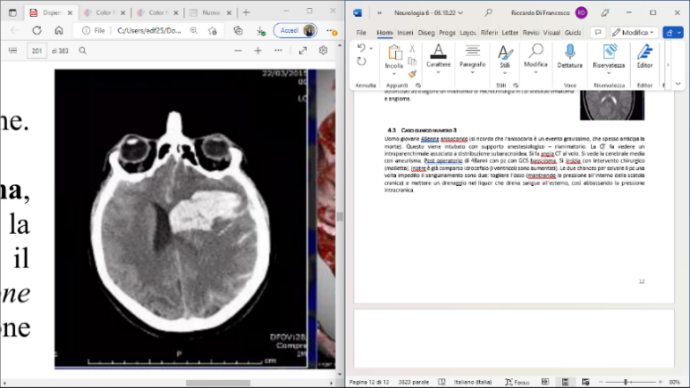Expand the Paragrafo dropdown
The height and width of the screenshot is (388, 690).
coord(472,72)
